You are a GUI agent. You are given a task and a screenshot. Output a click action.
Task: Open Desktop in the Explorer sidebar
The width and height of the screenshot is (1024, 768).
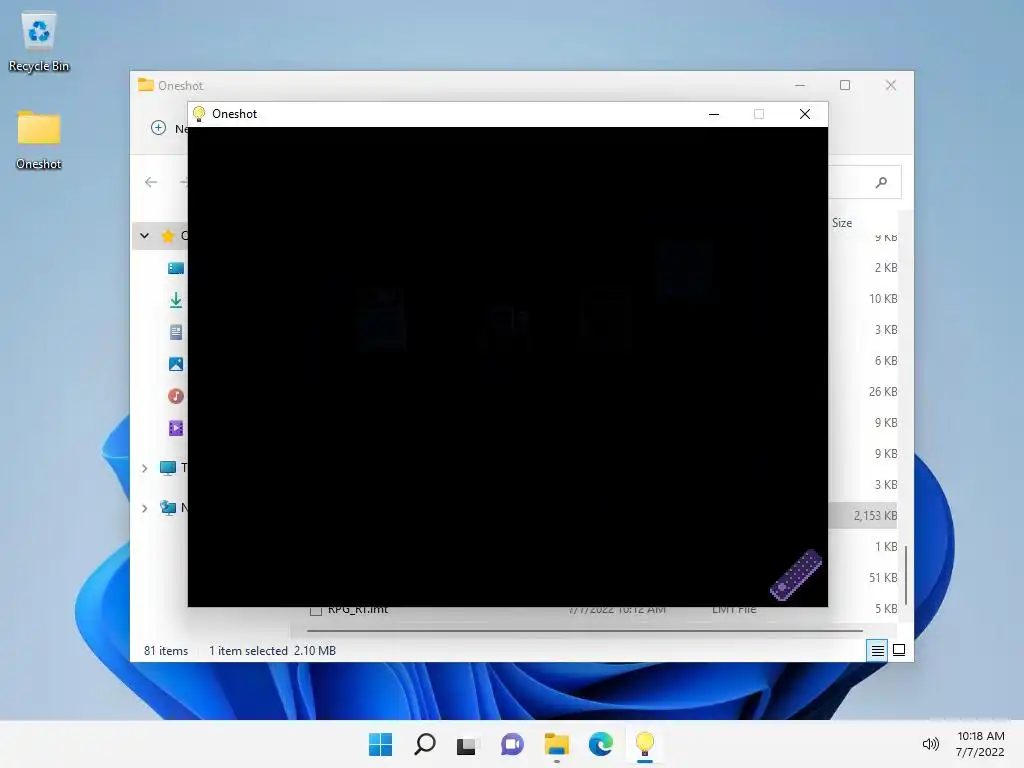click(x=176, y=268)
